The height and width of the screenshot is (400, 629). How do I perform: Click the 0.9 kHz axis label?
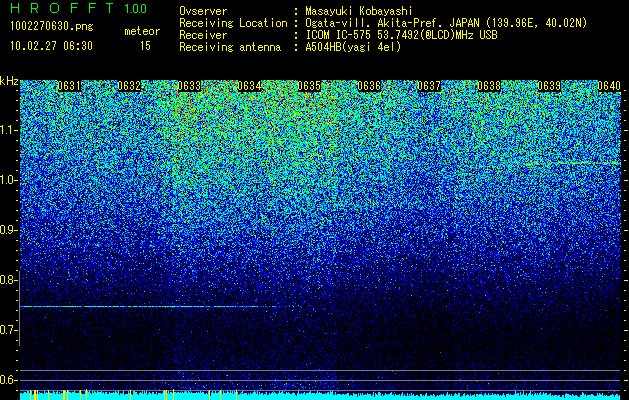point(7,230)
